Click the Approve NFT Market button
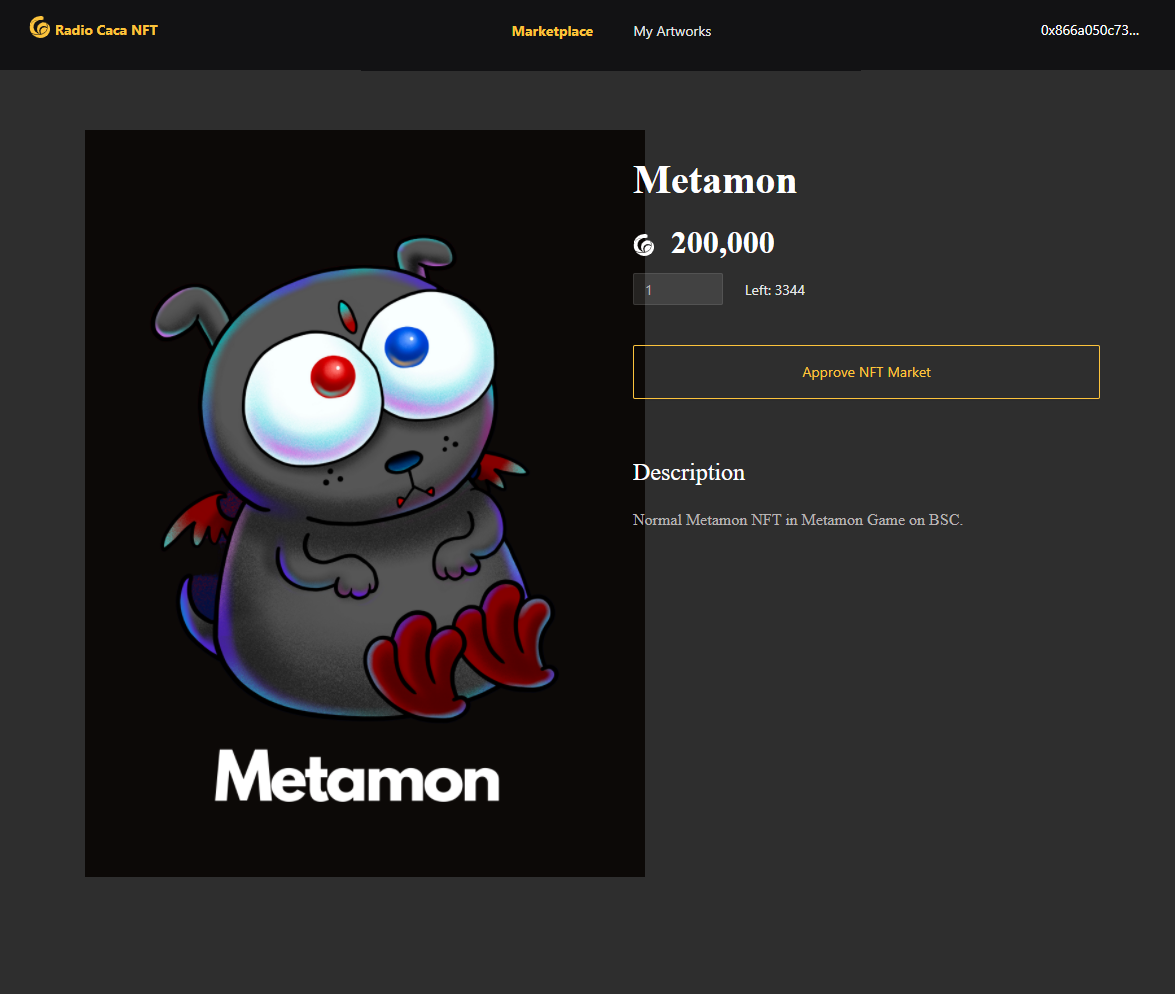The width and height of the screenshot is (1175, 994). [x=866, y=372]
